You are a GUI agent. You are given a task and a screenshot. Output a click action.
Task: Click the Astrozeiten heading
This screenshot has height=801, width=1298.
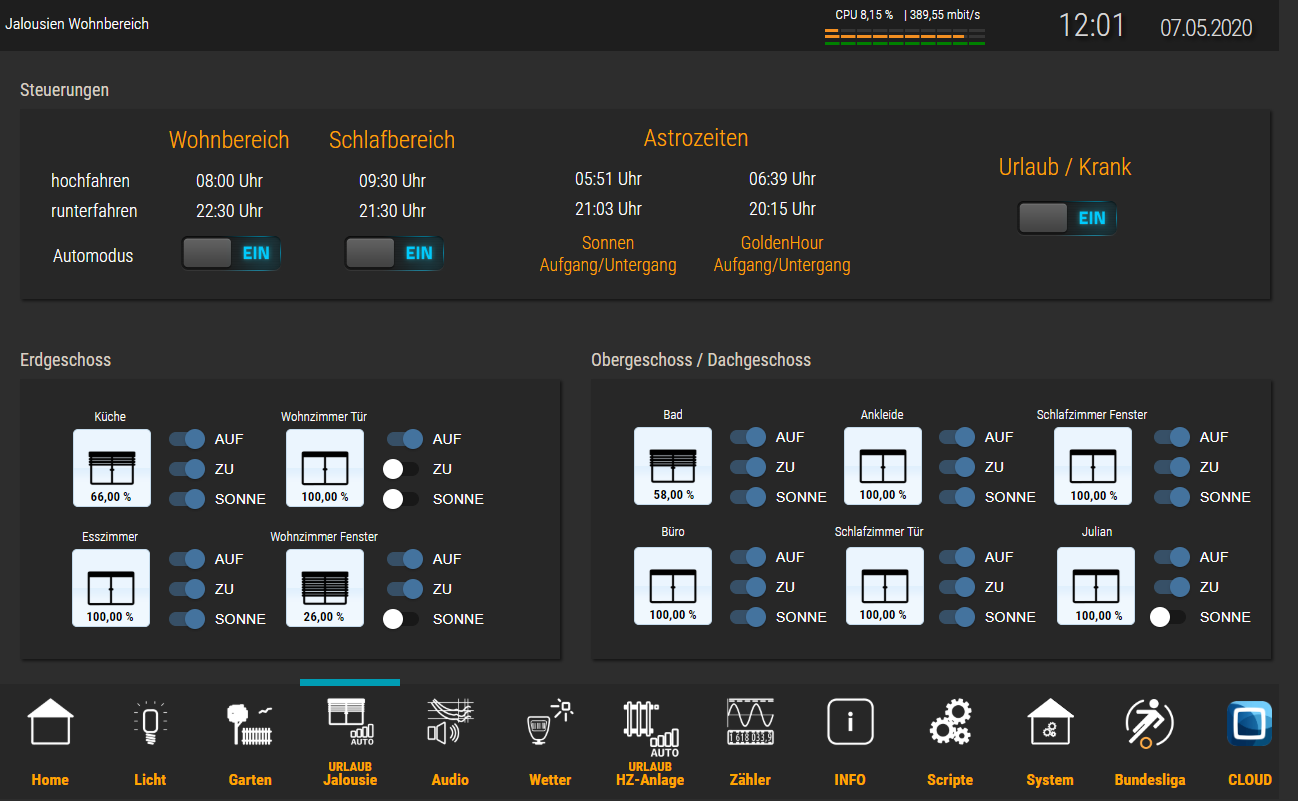[696, 138]
